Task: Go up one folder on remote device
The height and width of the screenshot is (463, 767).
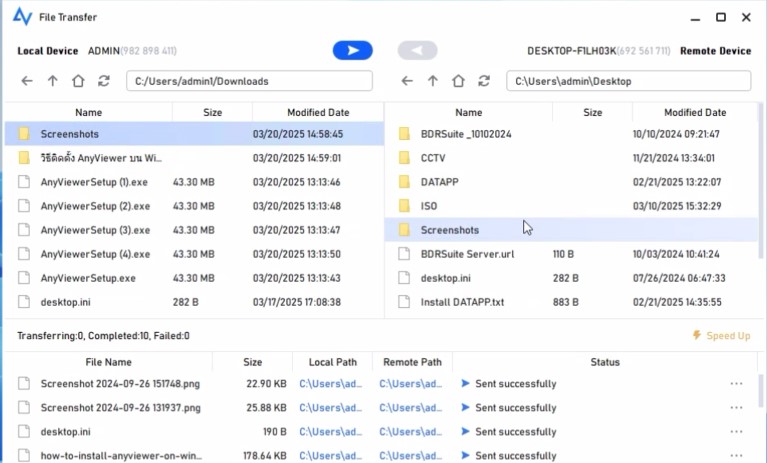Action: tap(433, 81)
